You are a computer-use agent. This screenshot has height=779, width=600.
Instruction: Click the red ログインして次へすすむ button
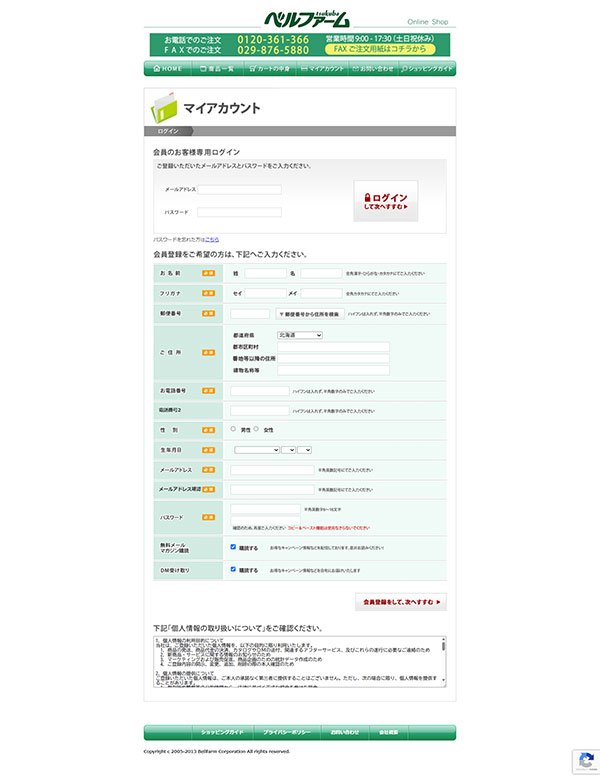[385, 201]
